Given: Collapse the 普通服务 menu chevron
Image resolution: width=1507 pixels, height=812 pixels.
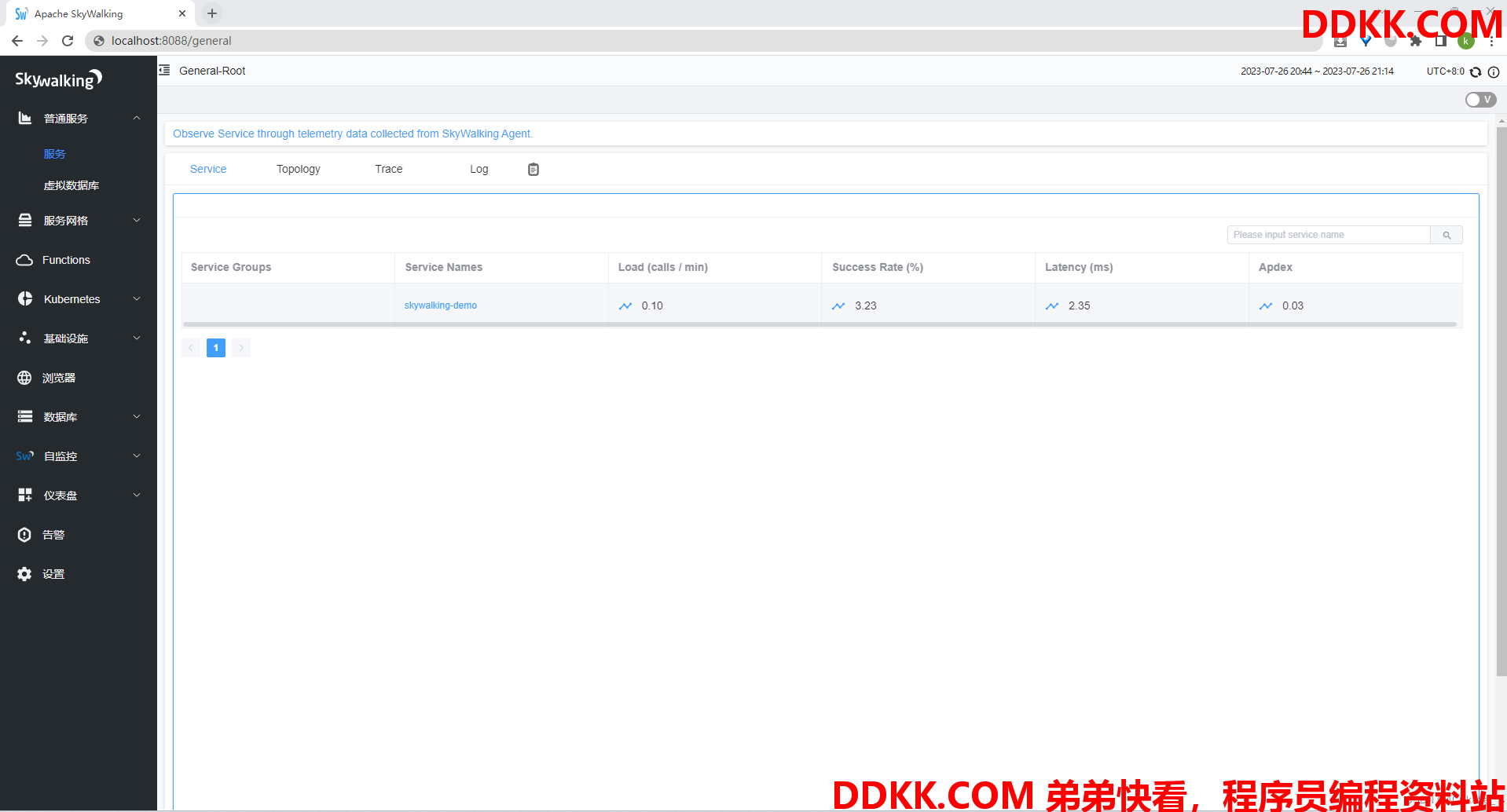Looking at the screenshot, I should [137, 118].
